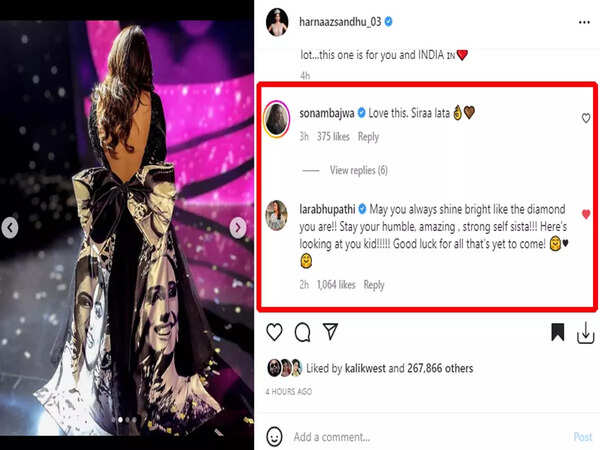Click harnaazsandhu_03 profile picture avatar
The height and width of the screenshot is (450, 600).
(x=277, y=20)
